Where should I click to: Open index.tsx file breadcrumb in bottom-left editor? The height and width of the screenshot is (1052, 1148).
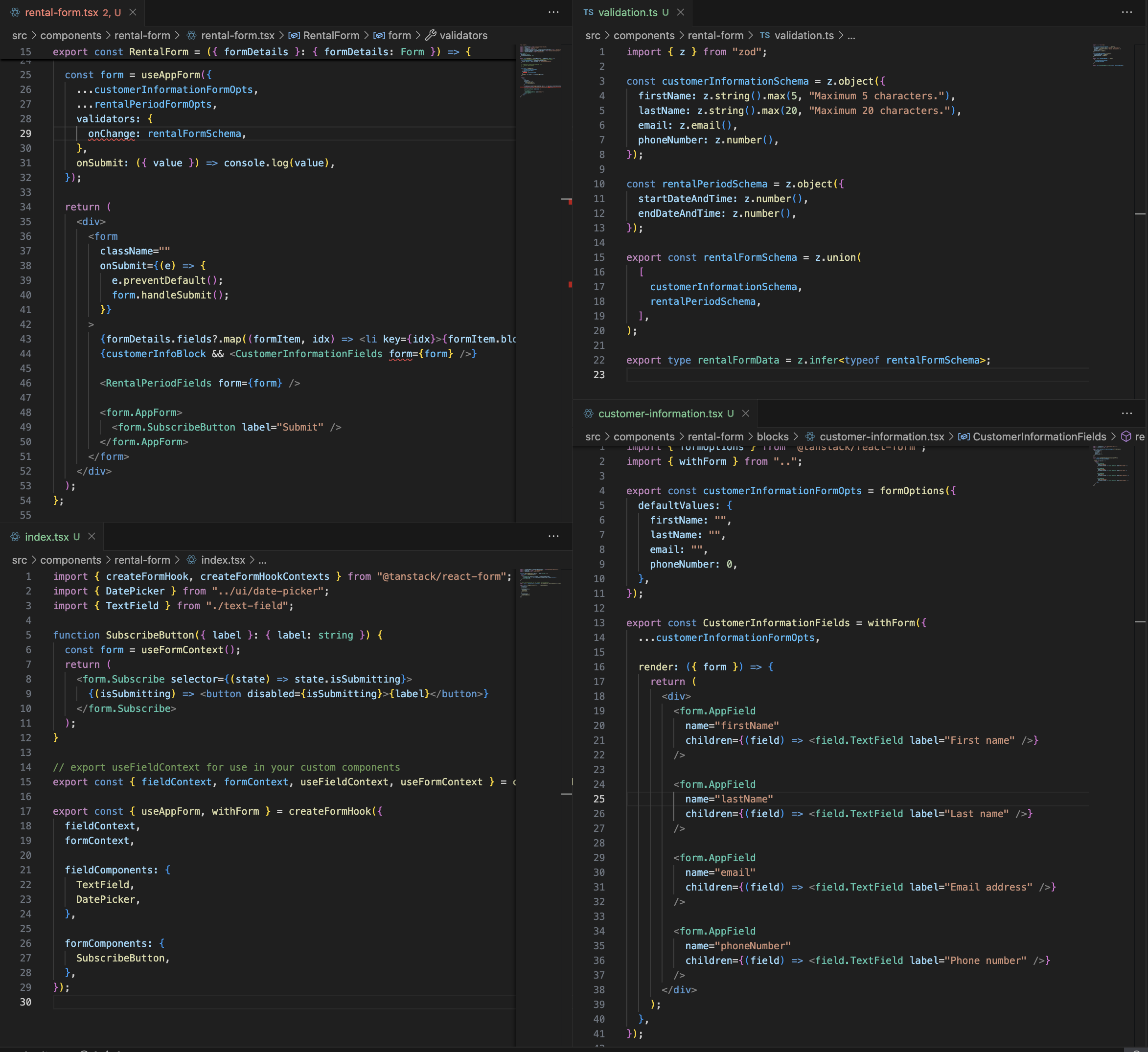point(216,560)
